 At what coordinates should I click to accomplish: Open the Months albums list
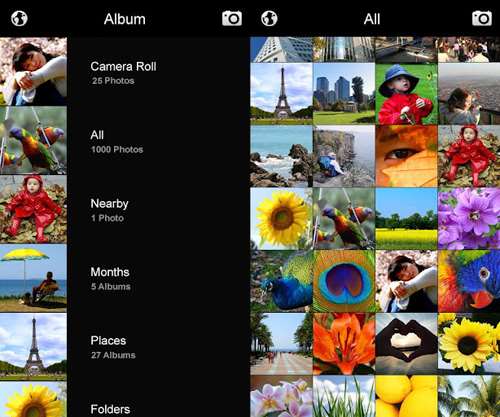point(158,279)
